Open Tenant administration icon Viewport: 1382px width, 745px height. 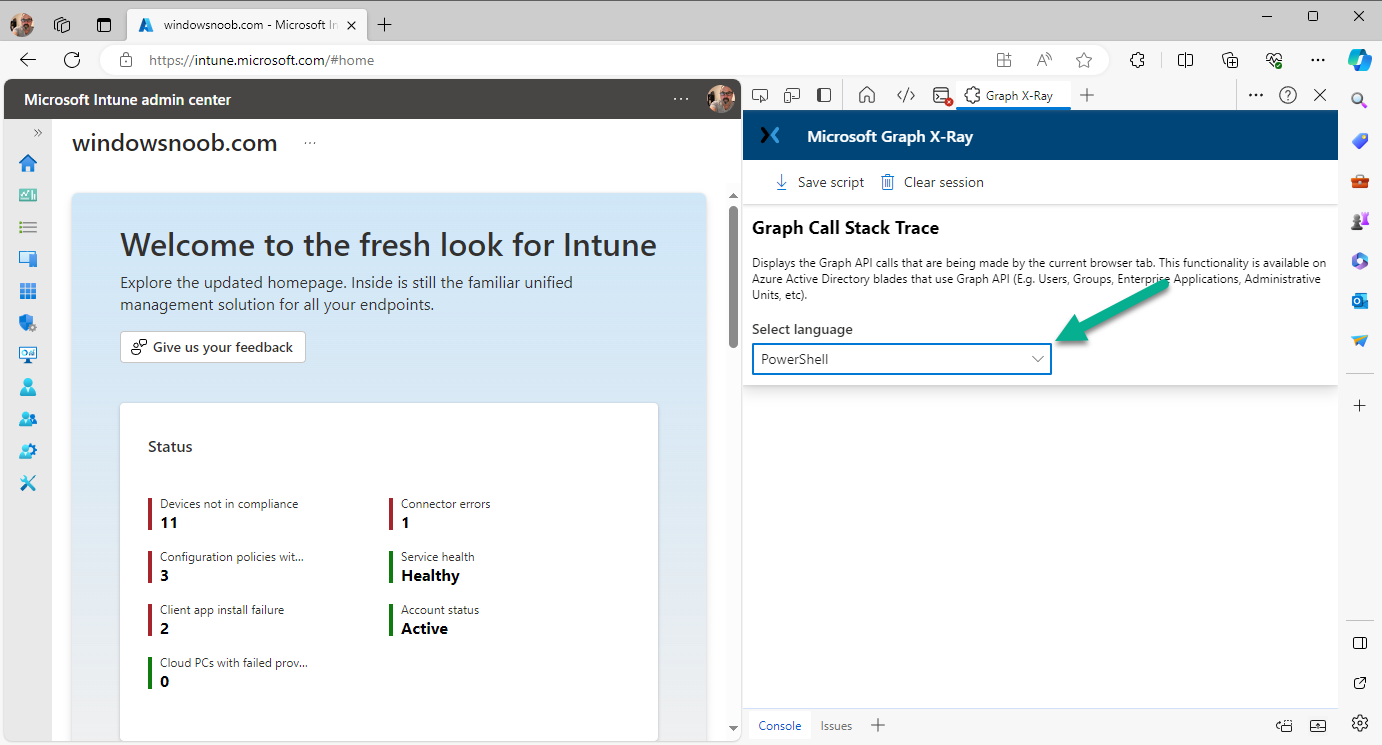[28, 451]
